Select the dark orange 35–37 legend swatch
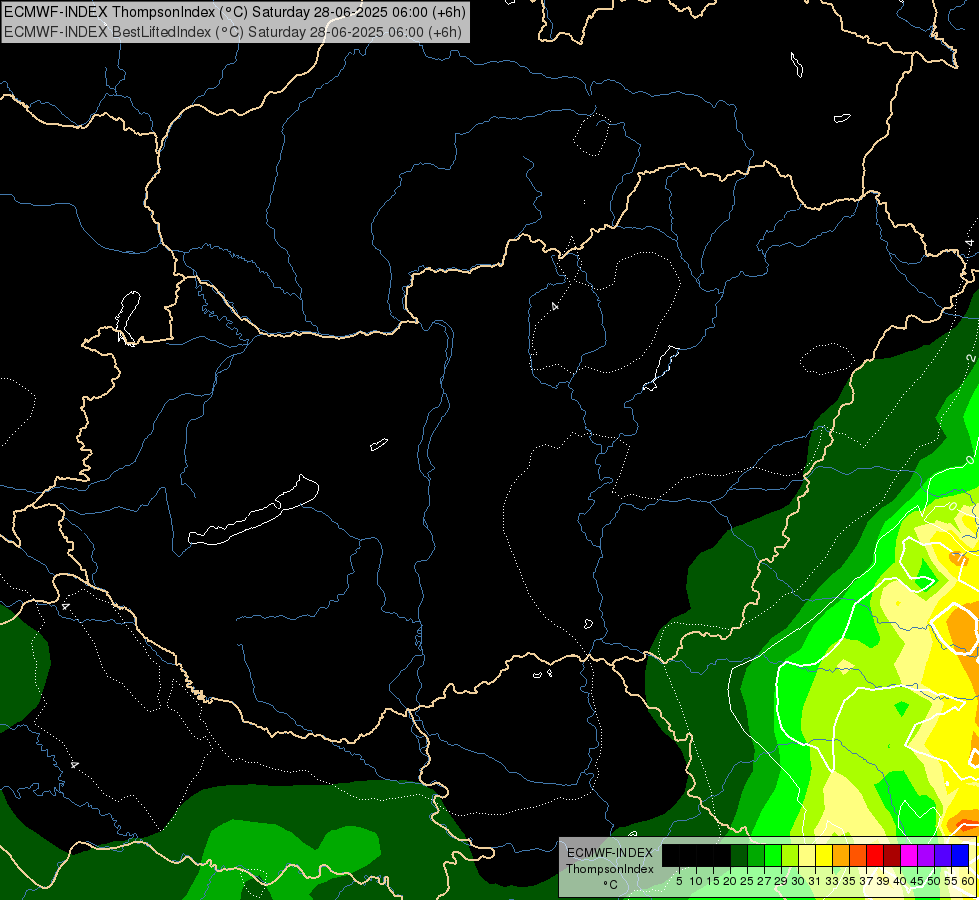Viewport: 979px width, 900px height. tap(858, 855)
